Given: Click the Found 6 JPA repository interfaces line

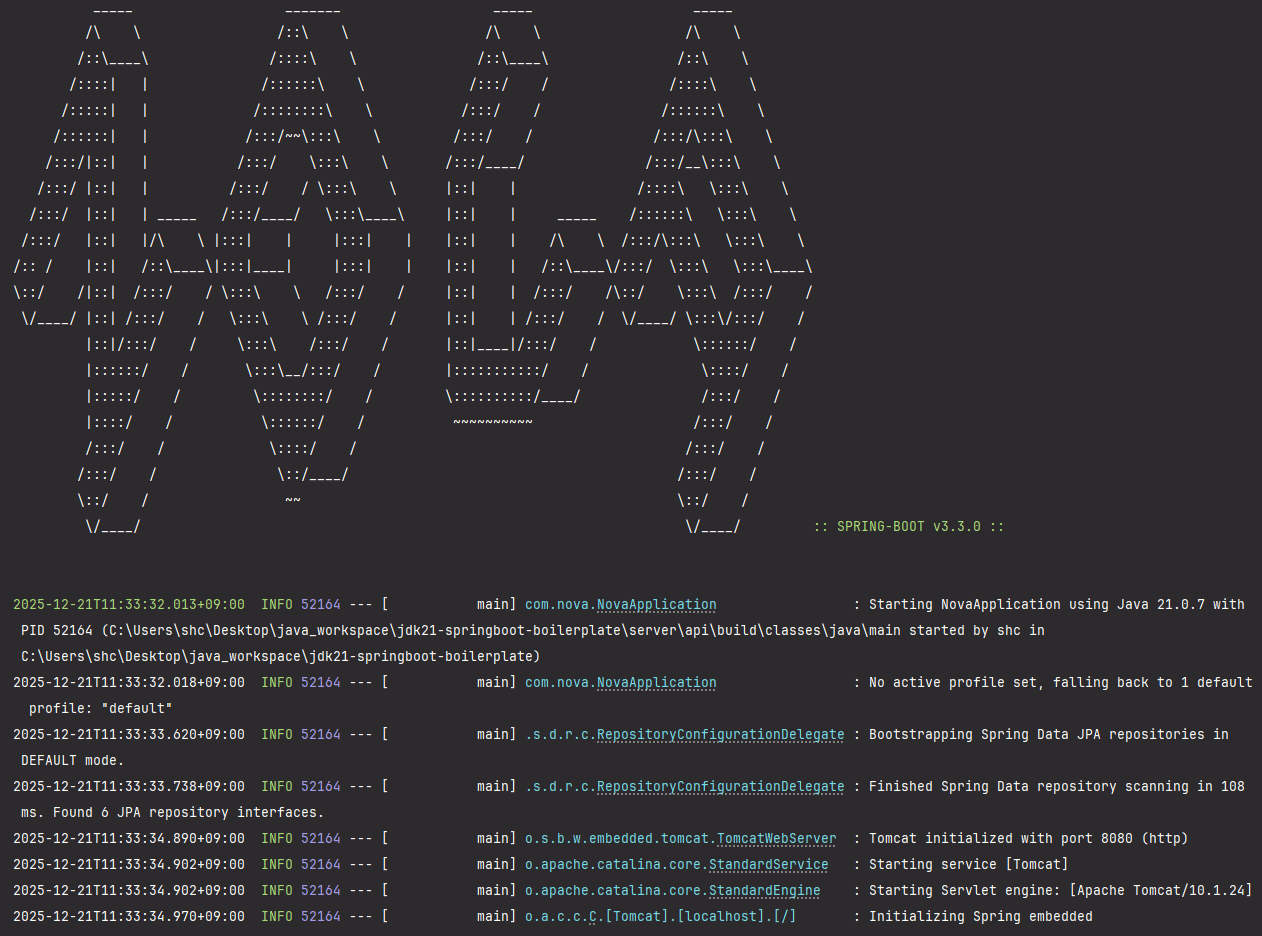Looking at the screenshot, I should coord(172,813).
